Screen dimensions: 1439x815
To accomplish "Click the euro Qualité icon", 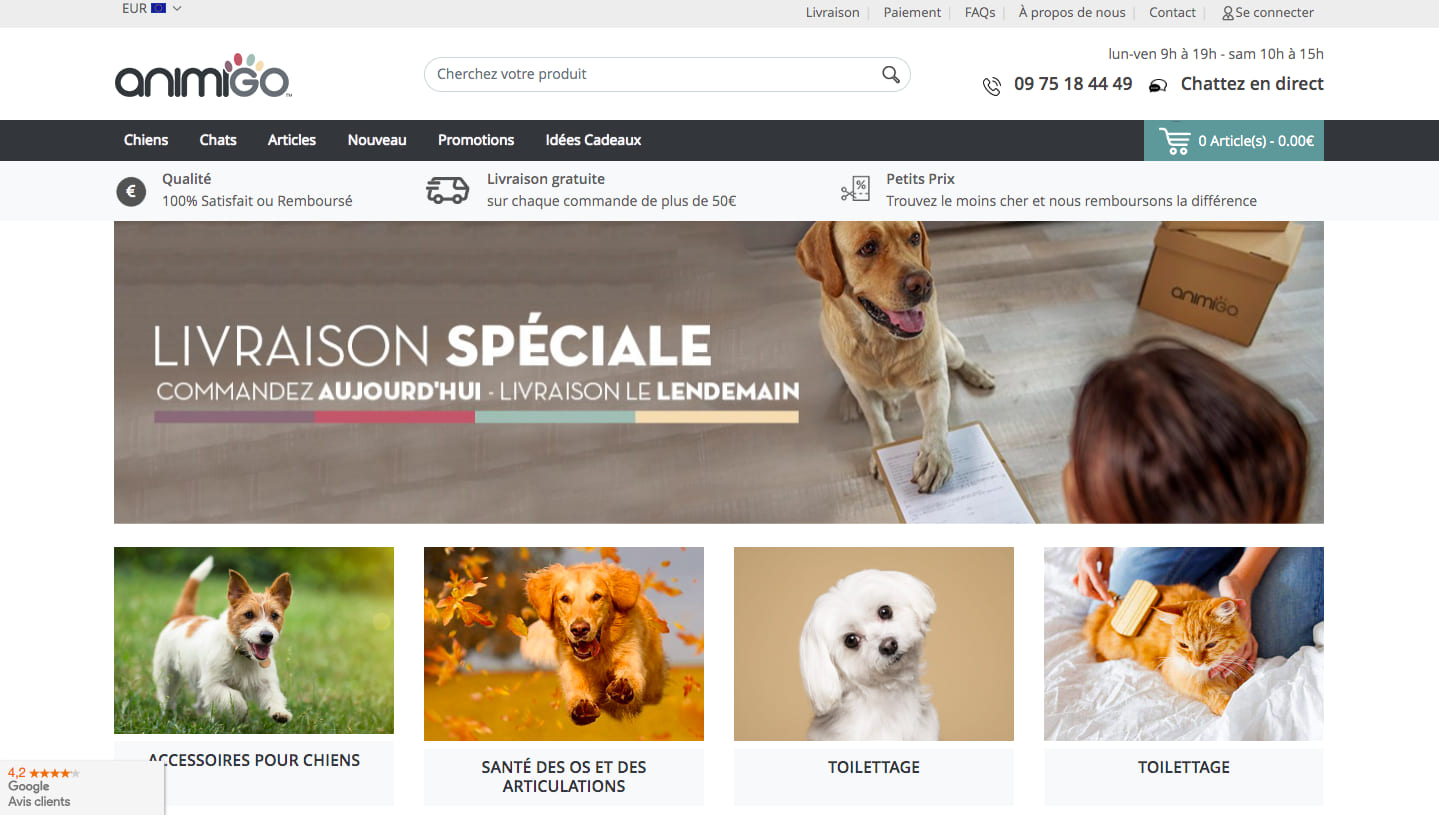I will [131, 191].
